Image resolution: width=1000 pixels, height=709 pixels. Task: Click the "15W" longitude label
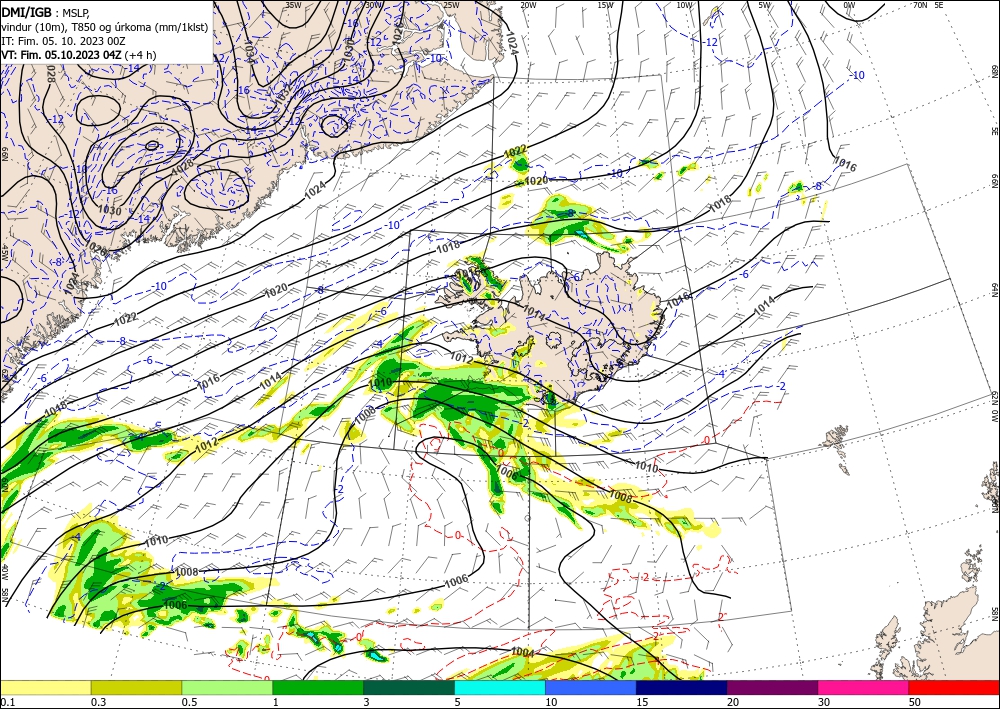(x=606, y=5)
